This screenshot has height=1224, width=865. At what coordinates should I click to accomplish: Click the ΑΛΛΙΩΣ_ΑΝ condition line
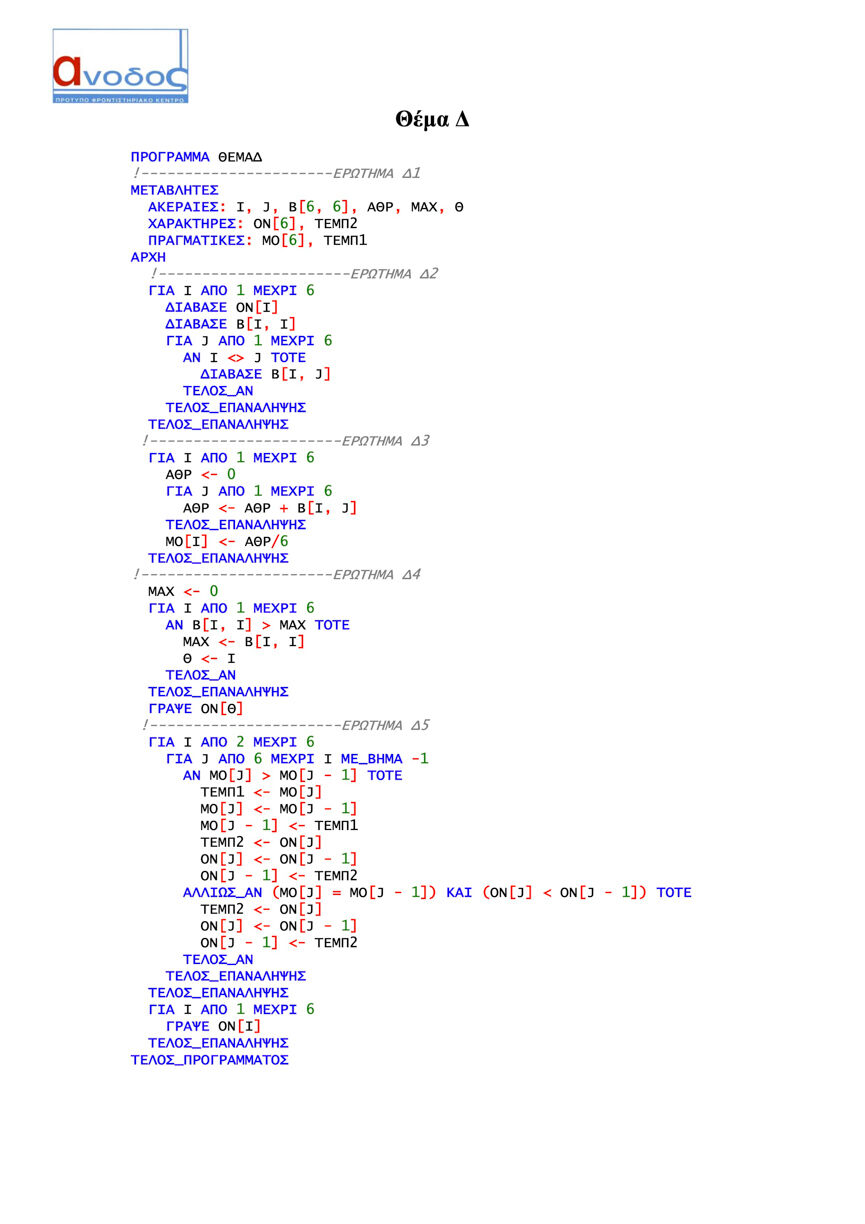click(437, 892)
